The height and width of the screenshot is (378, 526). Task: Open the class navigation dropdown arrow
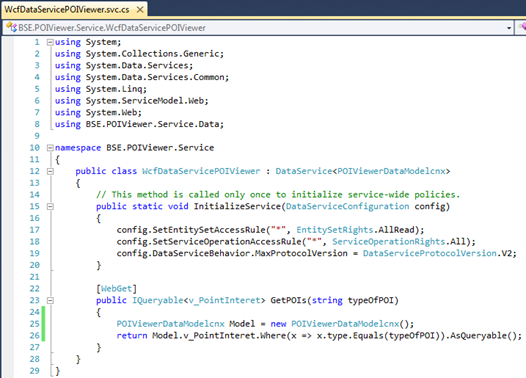click(509, 28)
